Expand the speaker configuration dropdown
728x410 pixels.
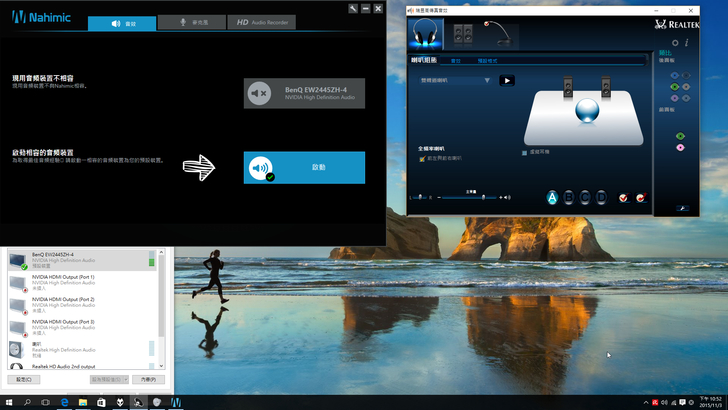coord(487,80)
